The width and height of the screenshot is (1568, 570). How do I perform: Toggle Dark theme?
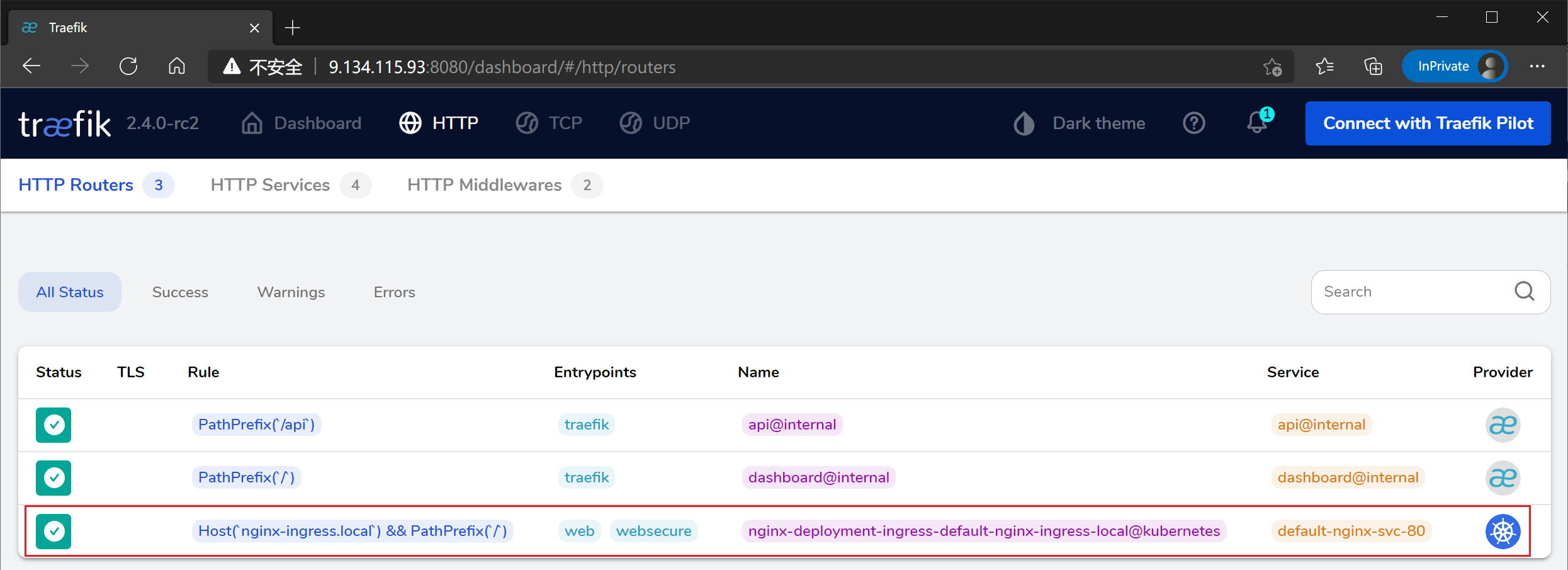tap(1079, 123)
